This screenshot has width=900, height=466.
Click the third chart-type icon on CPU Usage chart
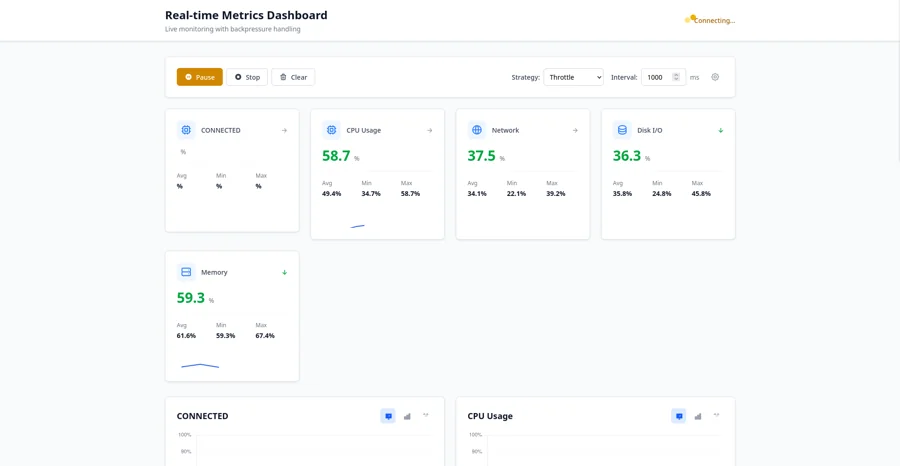point(716,415)
